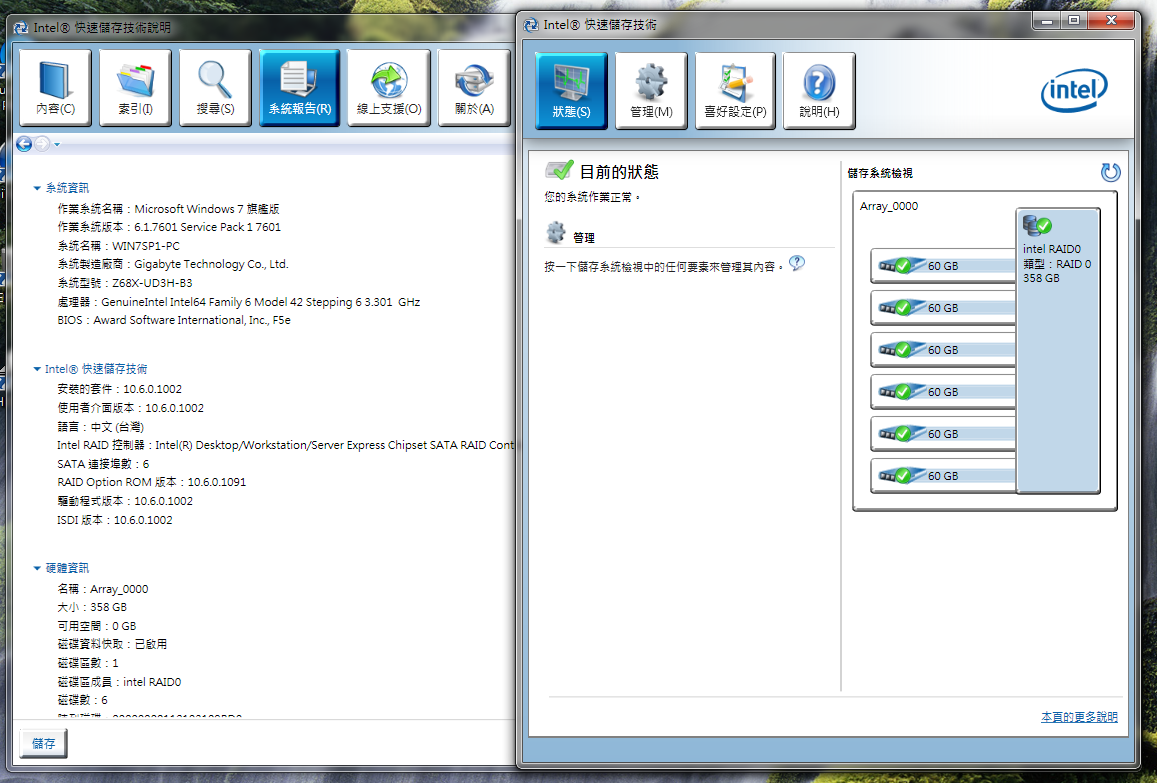Click the 系統製造廠商 Gigabyte Technology line

(x=173, y=264)
